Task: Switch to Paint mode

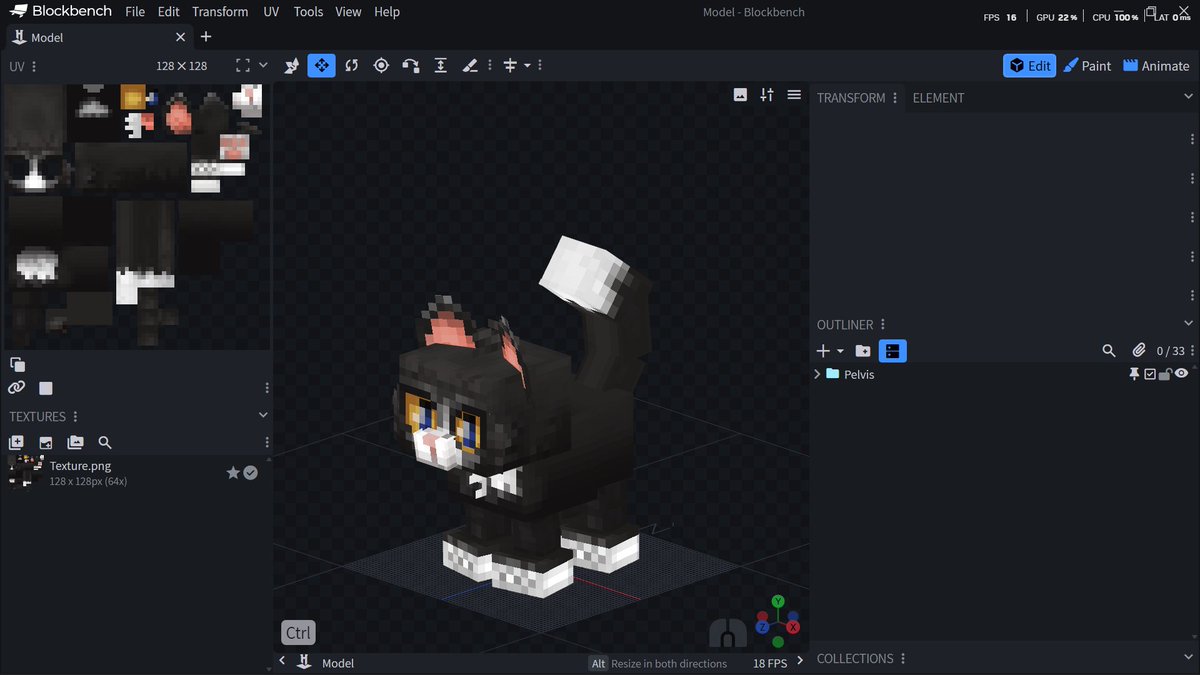Action: pos(1087,65)
